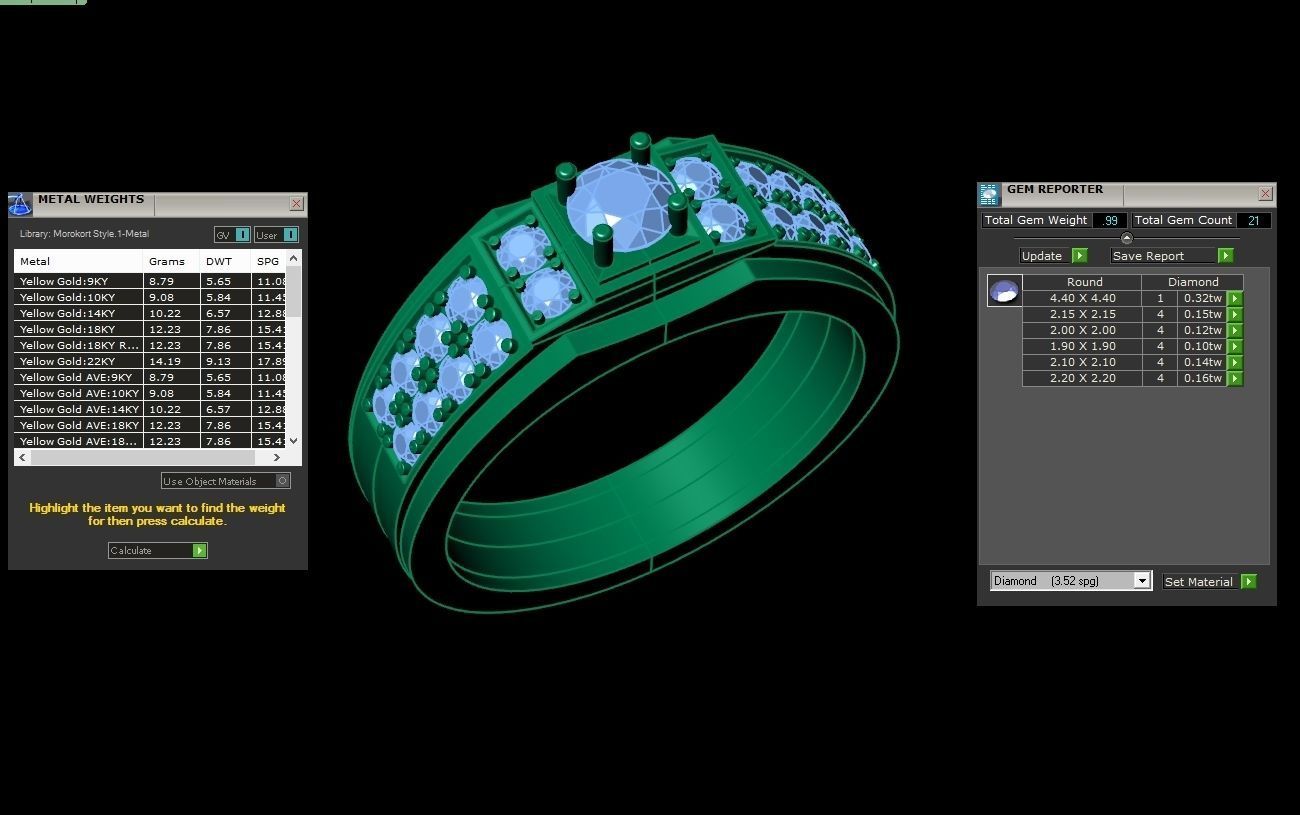
Task: Close the Gem Reporter panel
Action: coord(1266,194)
